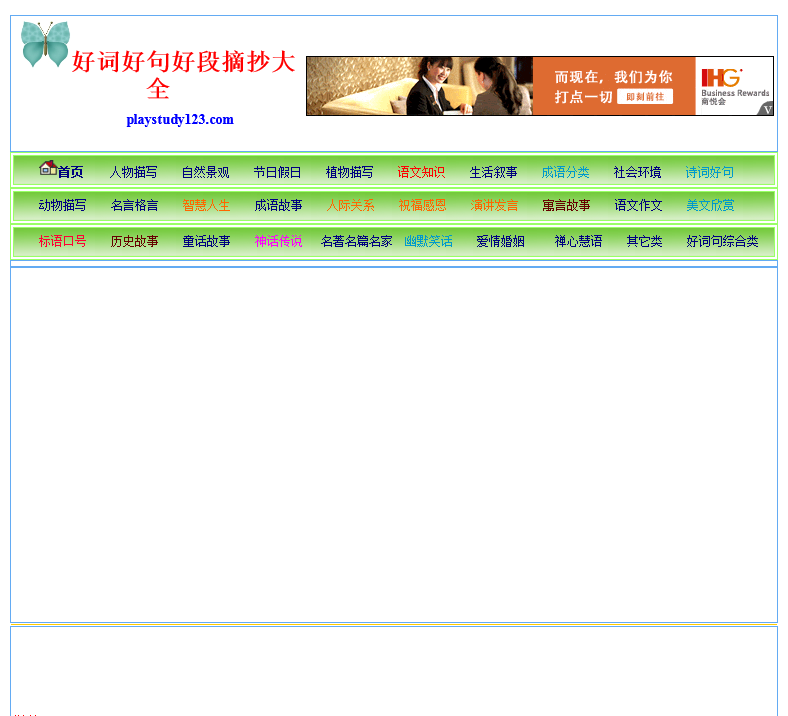This screenshot has width=788, height=716.
Task: Navigate to 语文作文
Action: pos(638,205)
